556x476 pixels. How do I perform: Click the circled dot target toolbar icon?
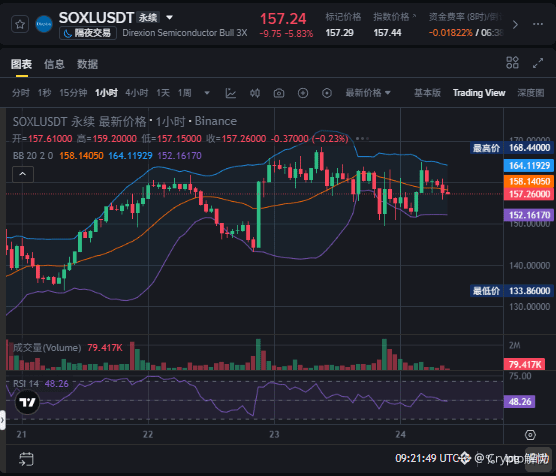coord(327,93)
